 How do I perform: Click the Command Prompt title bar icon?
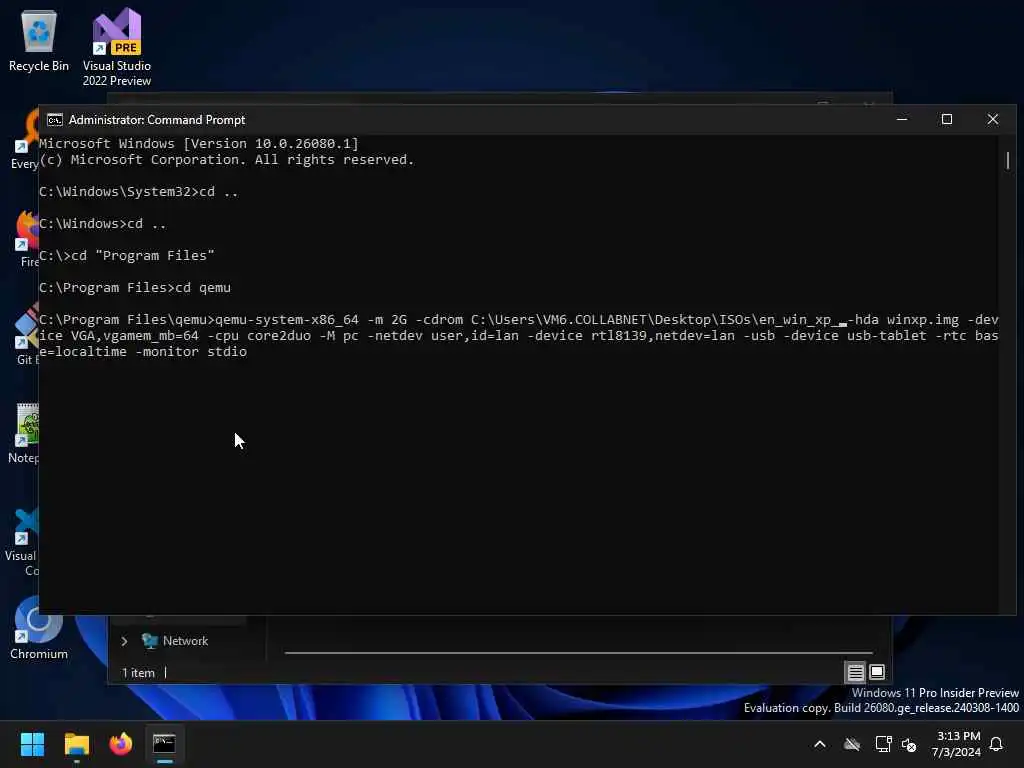click(55, 120)
